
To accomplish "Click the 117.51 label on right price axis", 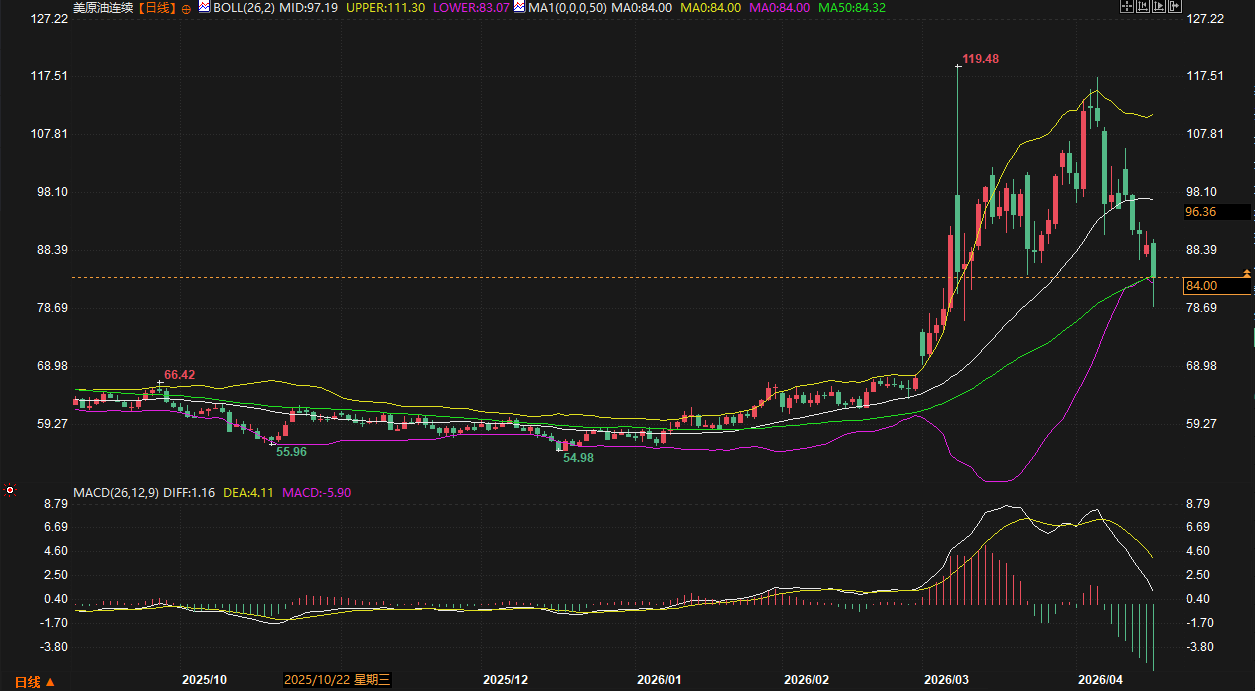I will [x=1204, y=76].
